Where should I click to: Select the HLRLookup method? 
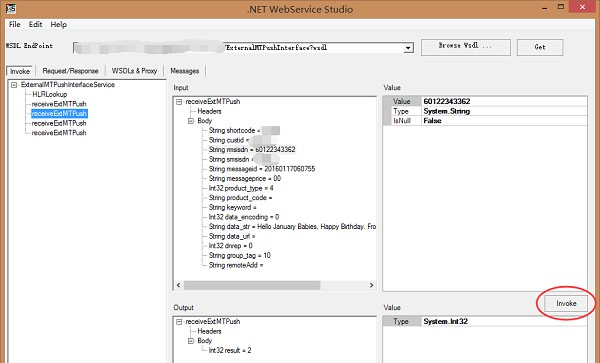point(50,94)
